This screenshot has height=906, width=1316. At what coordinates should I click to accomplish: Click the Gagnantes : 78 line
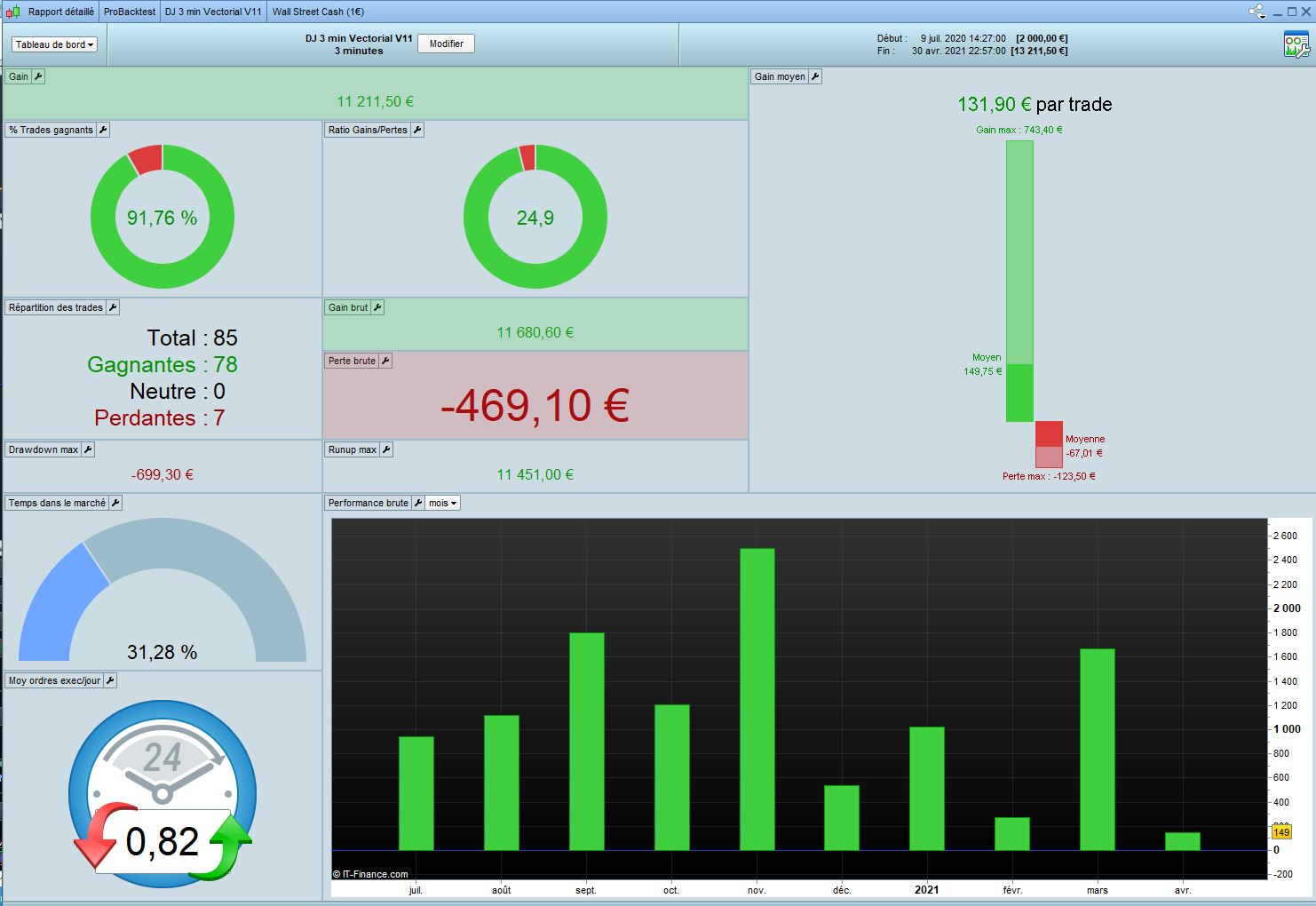(x=163, y=364)
